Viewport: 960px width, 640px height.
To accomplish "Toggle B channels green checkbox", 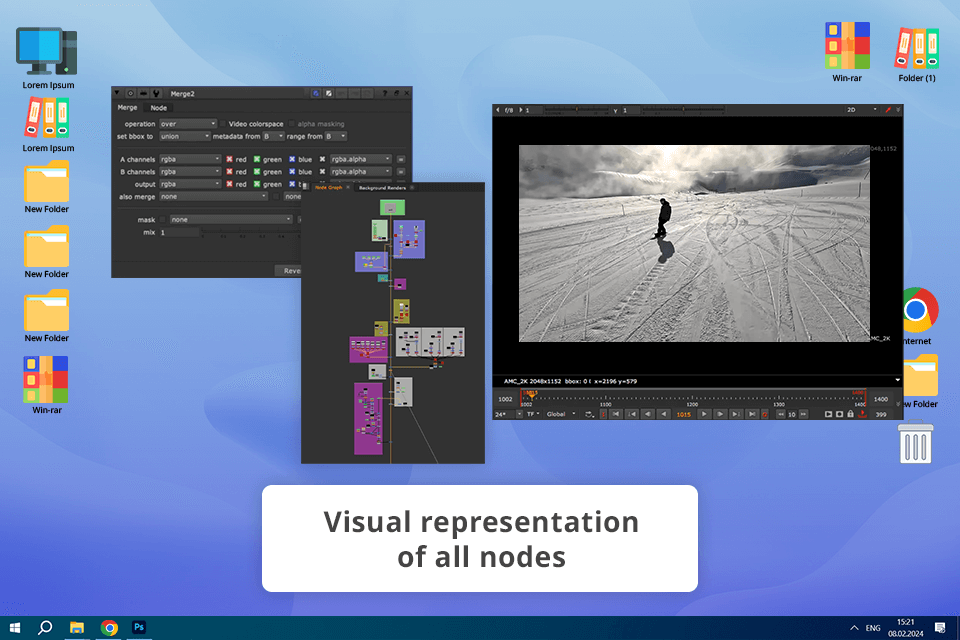I will pos(257,171).
